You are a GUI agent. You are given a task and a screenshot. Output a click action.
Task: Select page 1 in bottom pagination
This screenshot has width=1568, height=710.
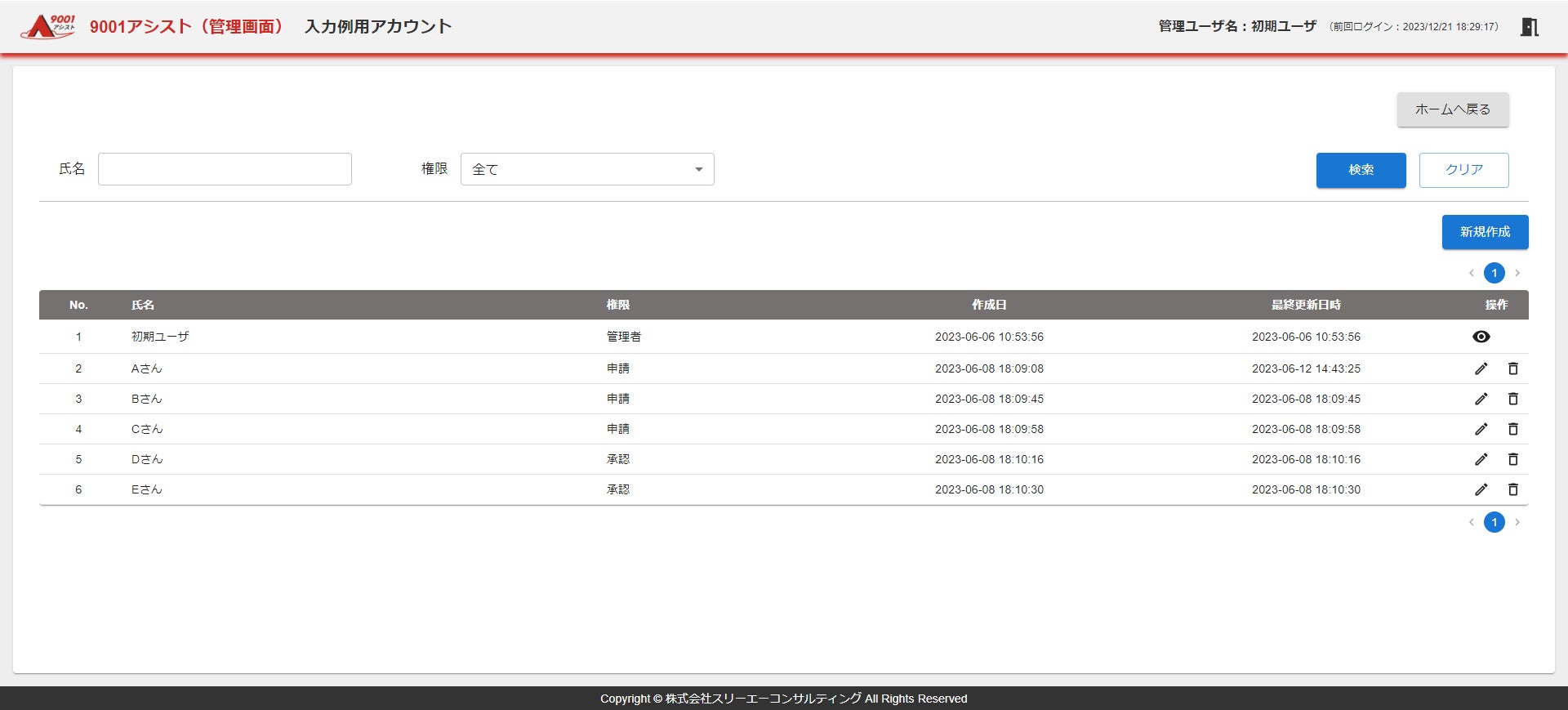click(1494, 522)
